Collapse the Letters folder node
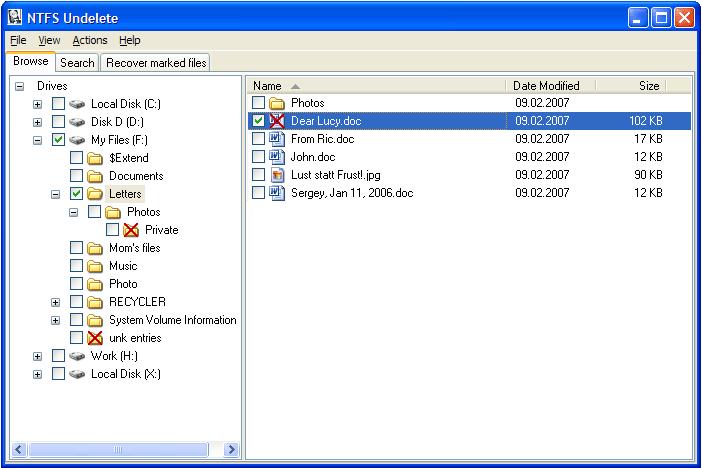702x468 pixels. [x=55, y=194]
